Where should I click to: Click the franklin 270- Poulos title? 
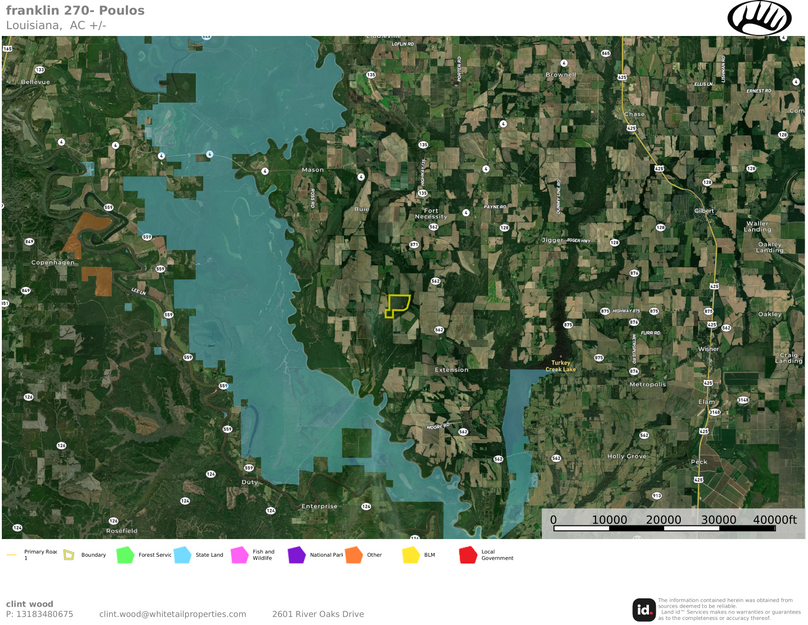coord(75,11)
